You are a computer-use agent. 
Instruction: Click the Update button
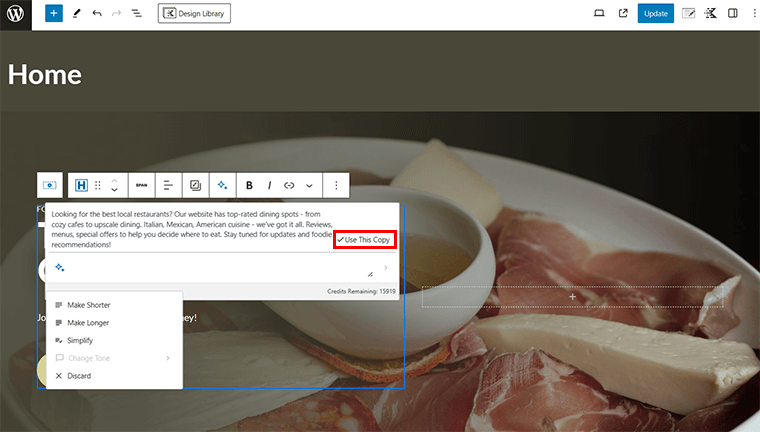click(x=655, y=14)
